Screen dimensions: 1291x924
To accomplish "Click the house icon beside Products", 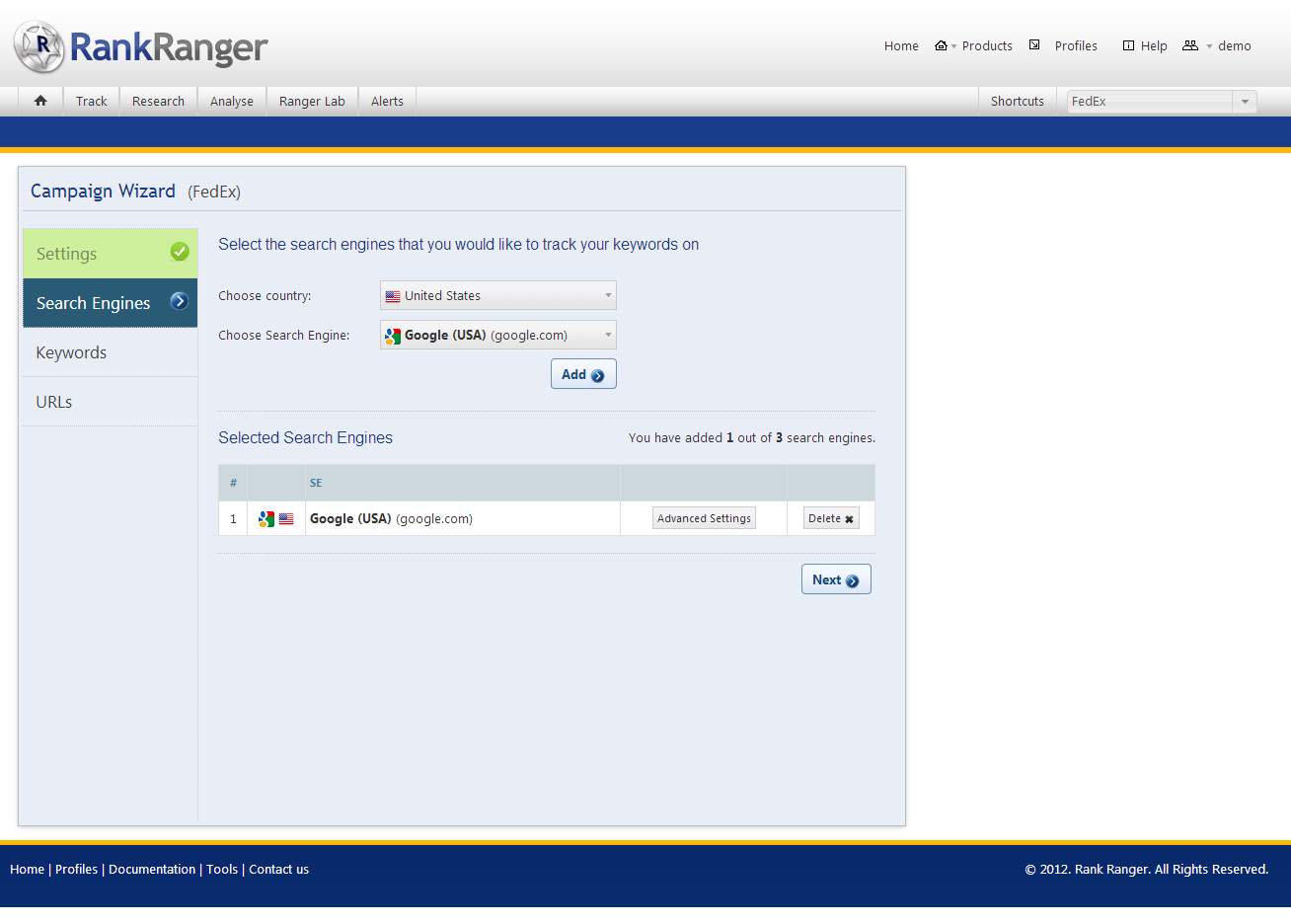I will pos(941,45).
